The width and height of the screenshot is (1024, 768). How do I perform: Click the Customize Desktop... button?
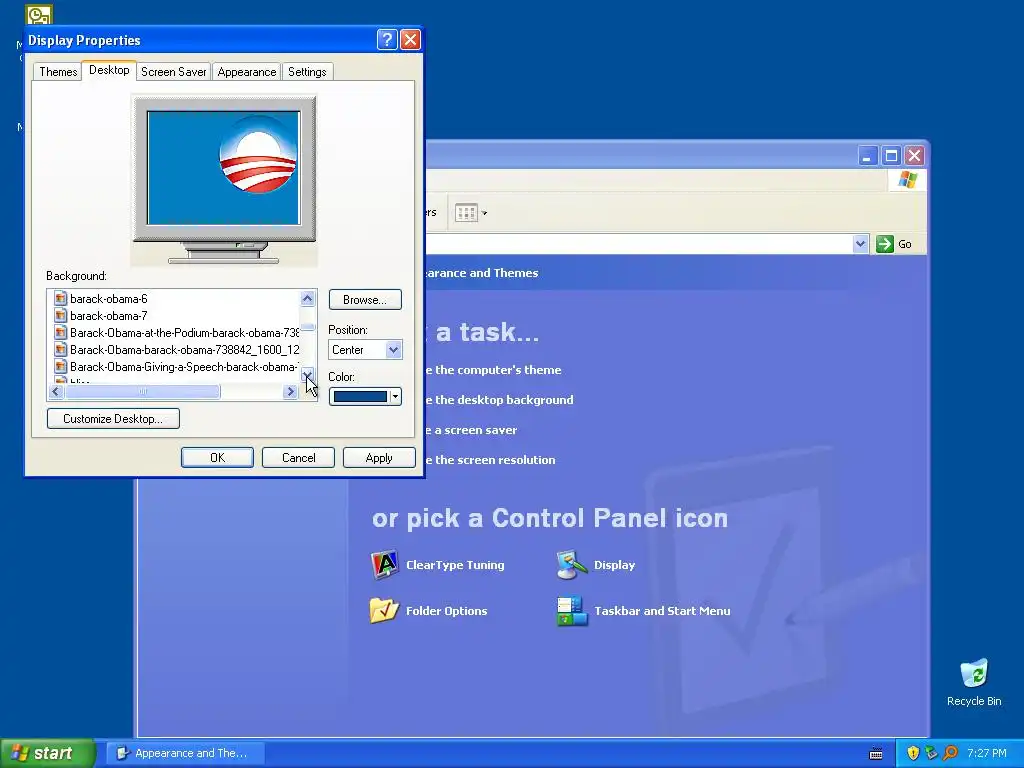pos(113,419)
